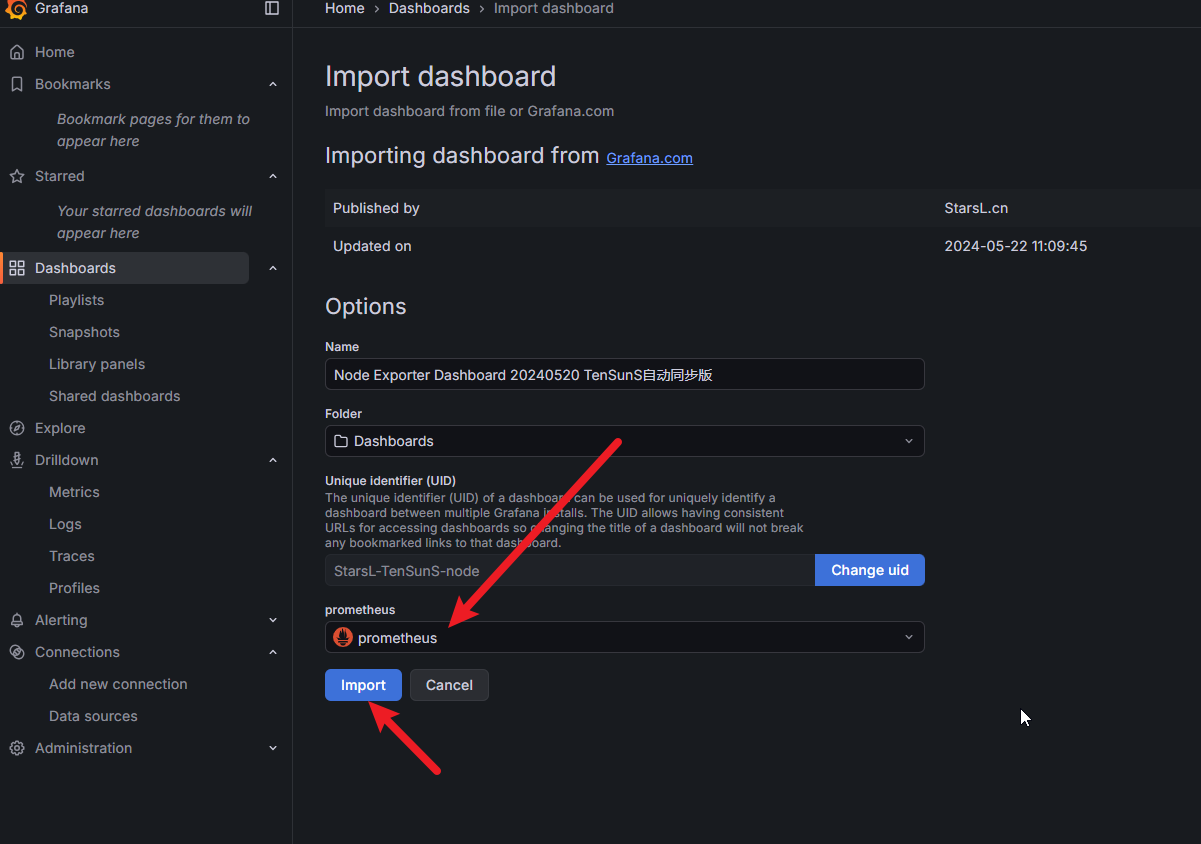Viewport: 1201px width, 844px height.
Task: Click the Dashboards grid icon
Action: pyautogui.click(x=17, y=268)
